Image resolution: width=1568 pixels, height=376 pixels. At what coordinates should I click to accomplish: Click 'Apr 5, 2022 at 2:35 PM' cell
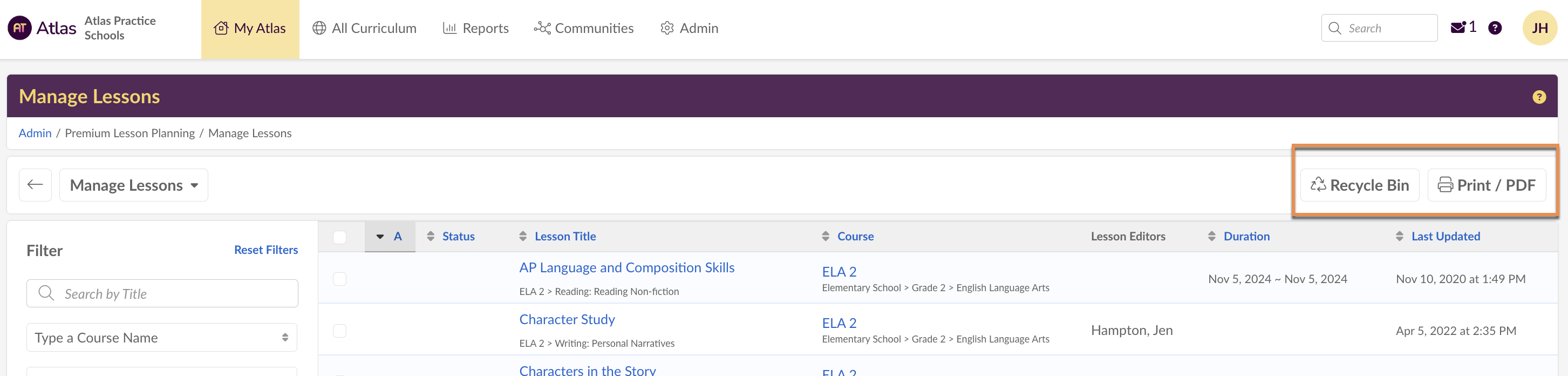(x=1456, y=331)
